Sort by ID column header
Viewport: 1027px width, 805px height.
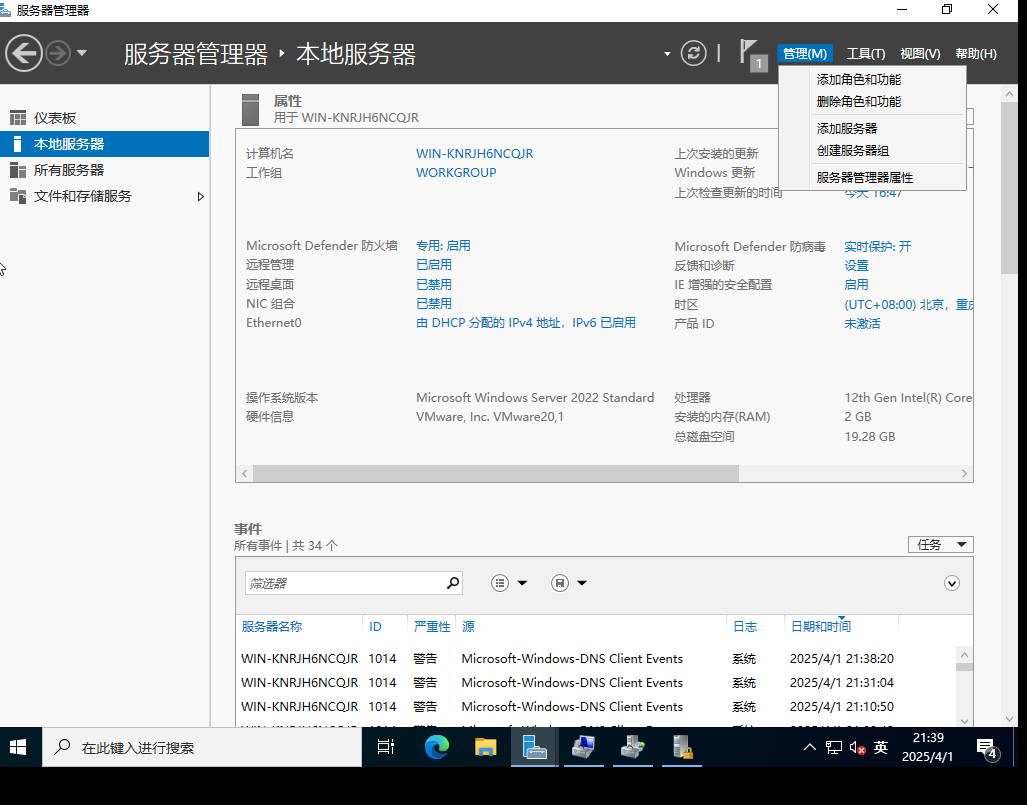[375, 626]
